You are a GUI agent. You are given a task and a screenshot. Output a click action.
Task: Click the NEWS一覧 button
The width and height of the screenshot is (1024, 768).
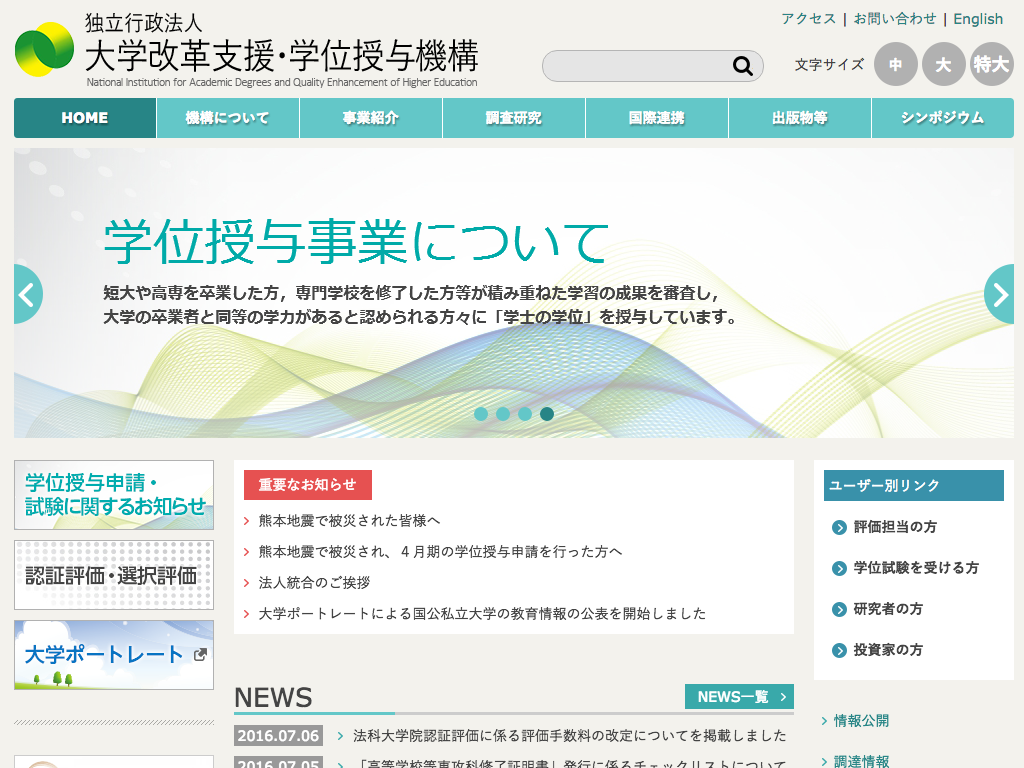click(x=739, y=697)
